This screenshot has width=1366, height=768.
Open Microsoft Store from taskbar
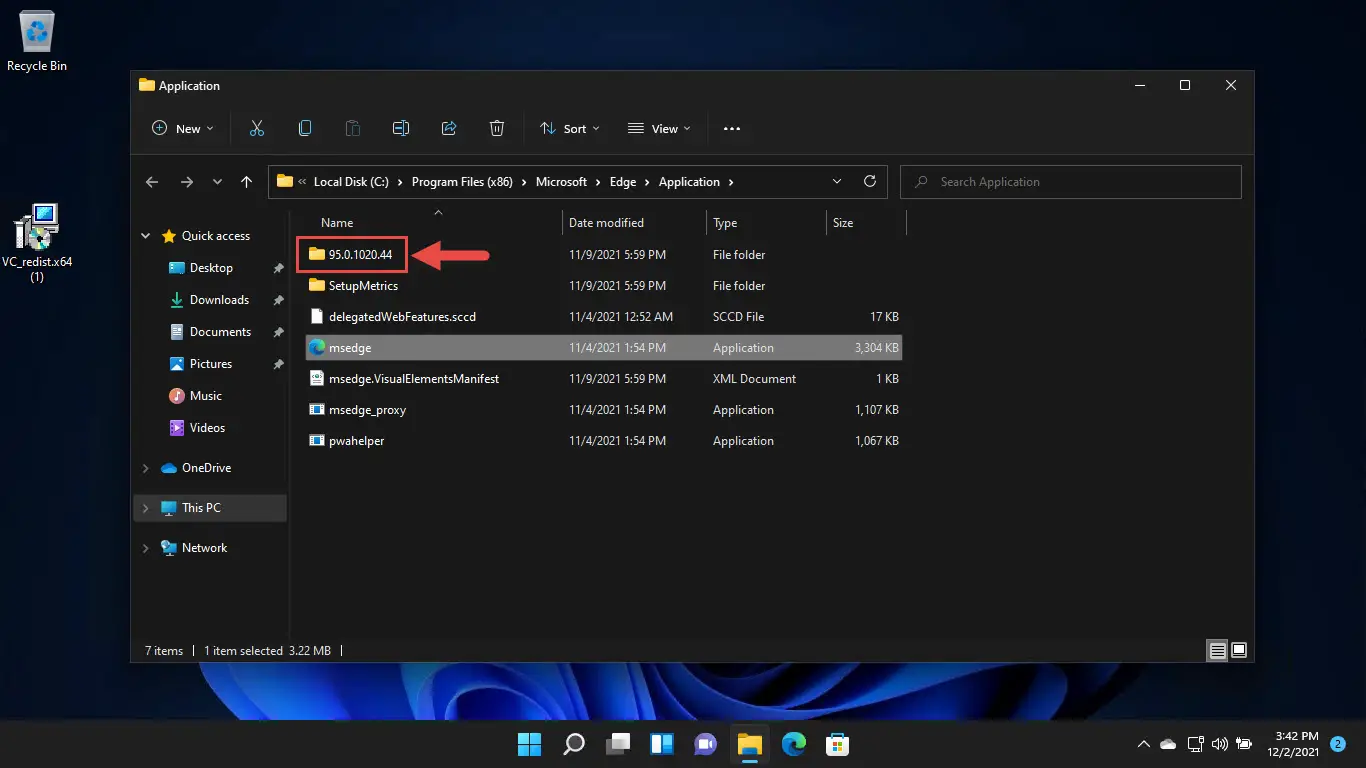coord(837,744)
